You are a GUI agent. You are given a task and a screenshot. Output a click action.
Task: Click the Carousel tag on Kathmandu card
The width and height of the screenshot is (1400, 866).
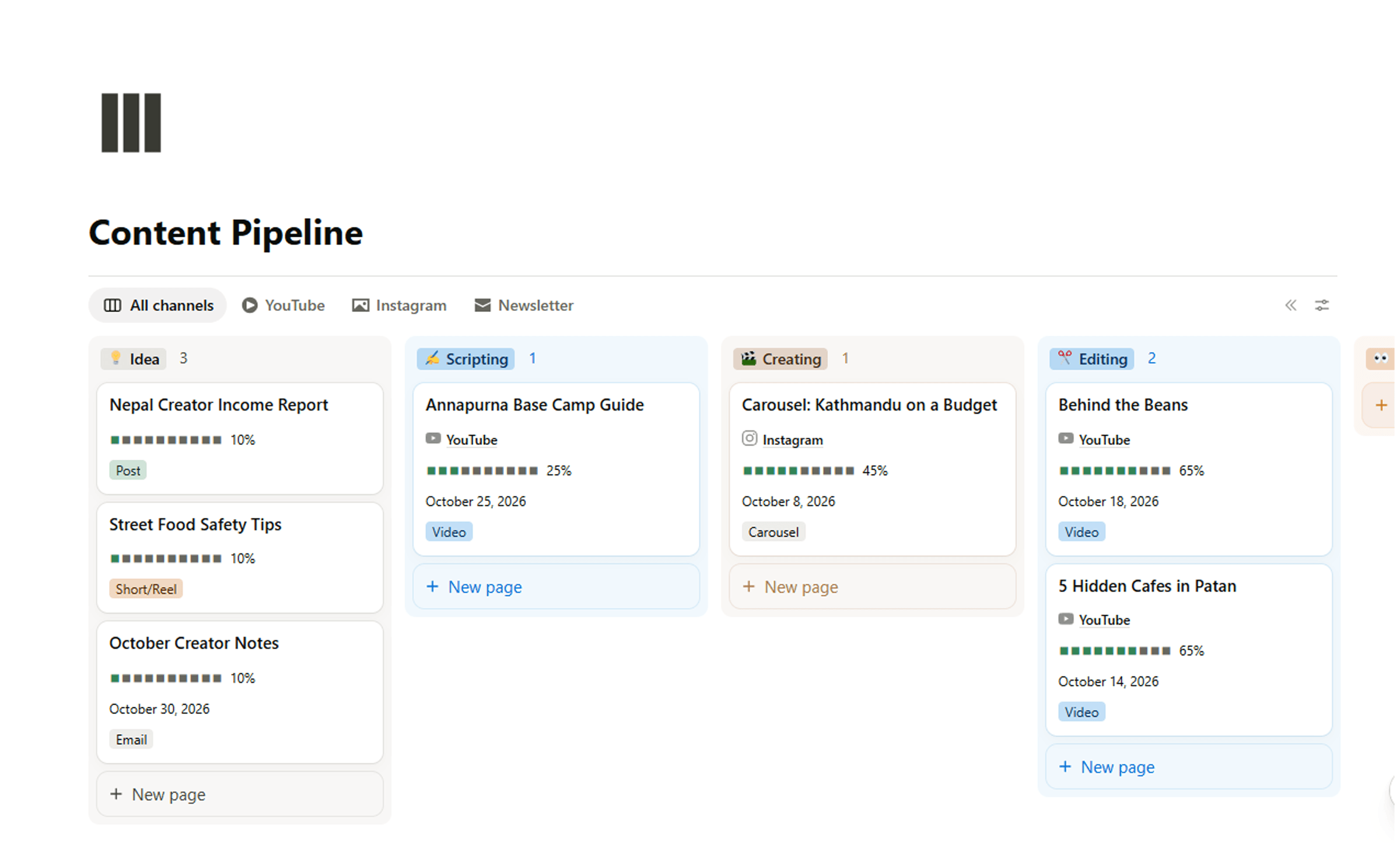click(x=773, y=532)
